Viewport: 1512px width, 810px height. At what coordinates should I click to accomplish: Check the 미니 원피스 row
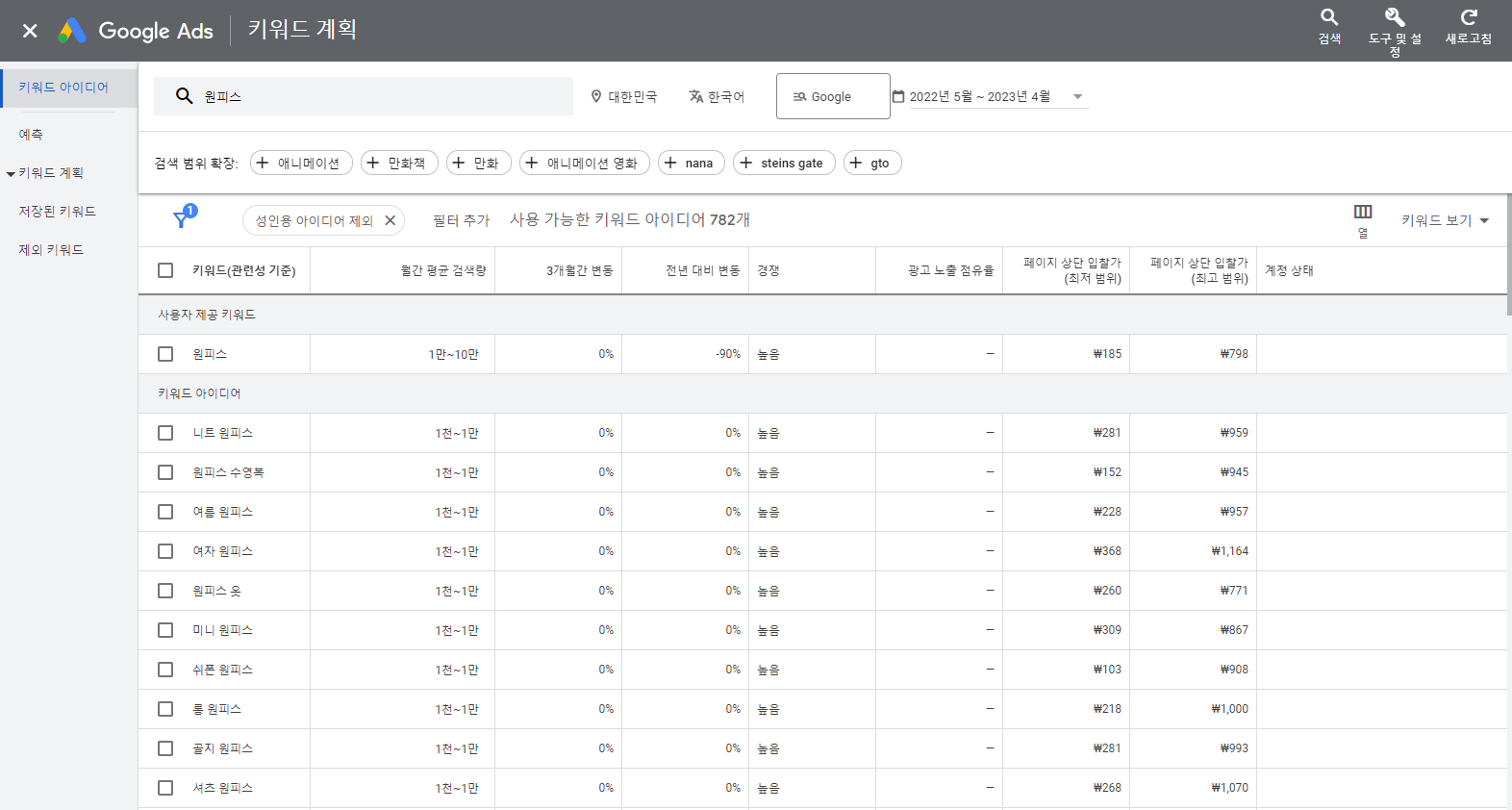(165, 630)
